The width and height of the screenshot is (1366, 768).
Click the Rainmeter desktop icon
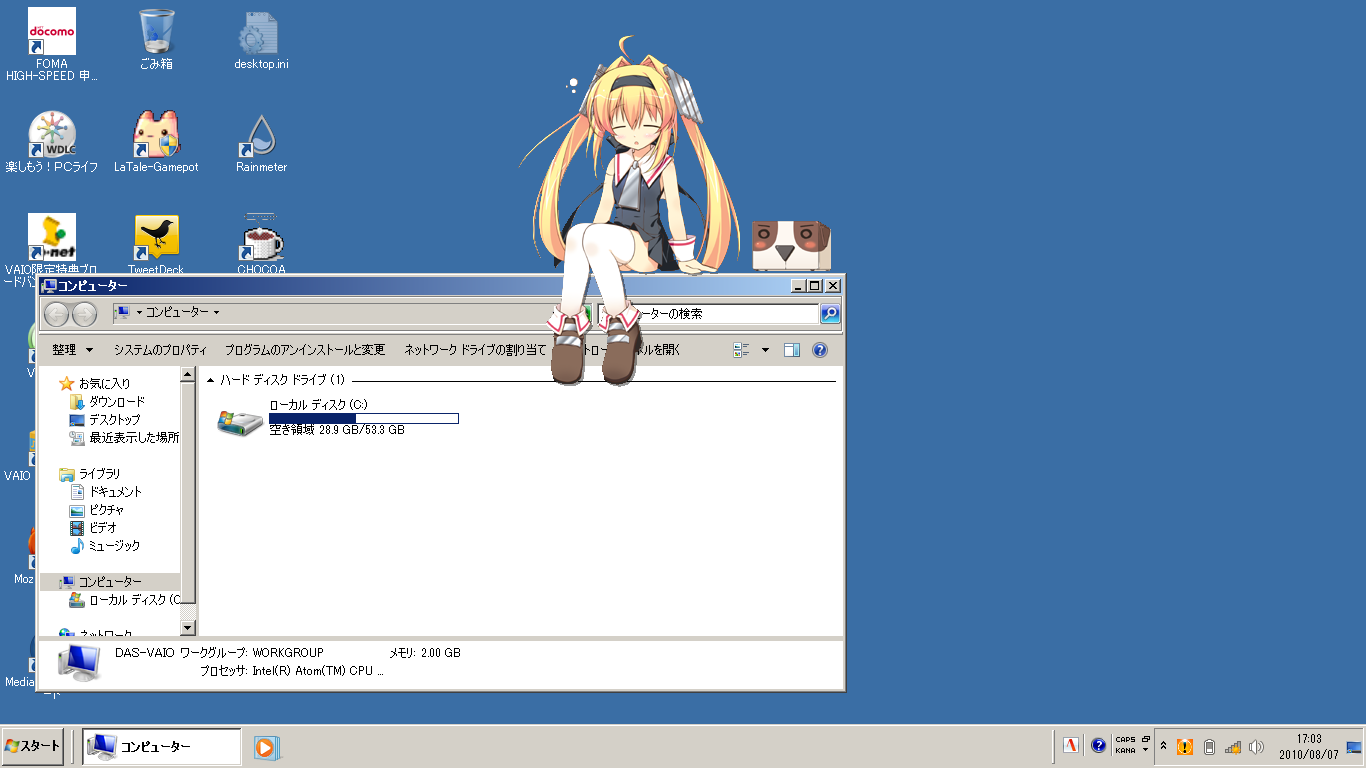[261, 138]
